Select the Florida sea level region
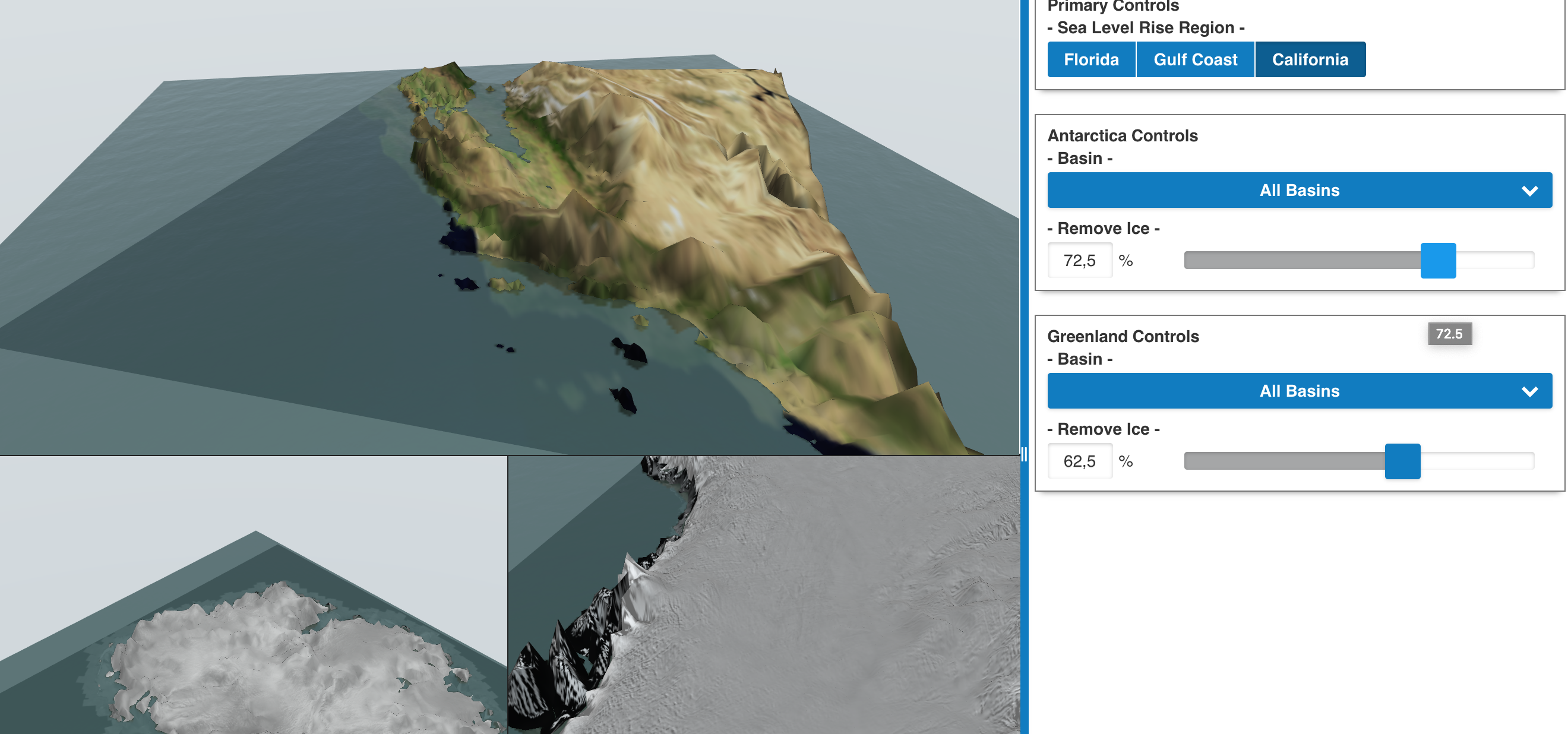 [1091, 59]
